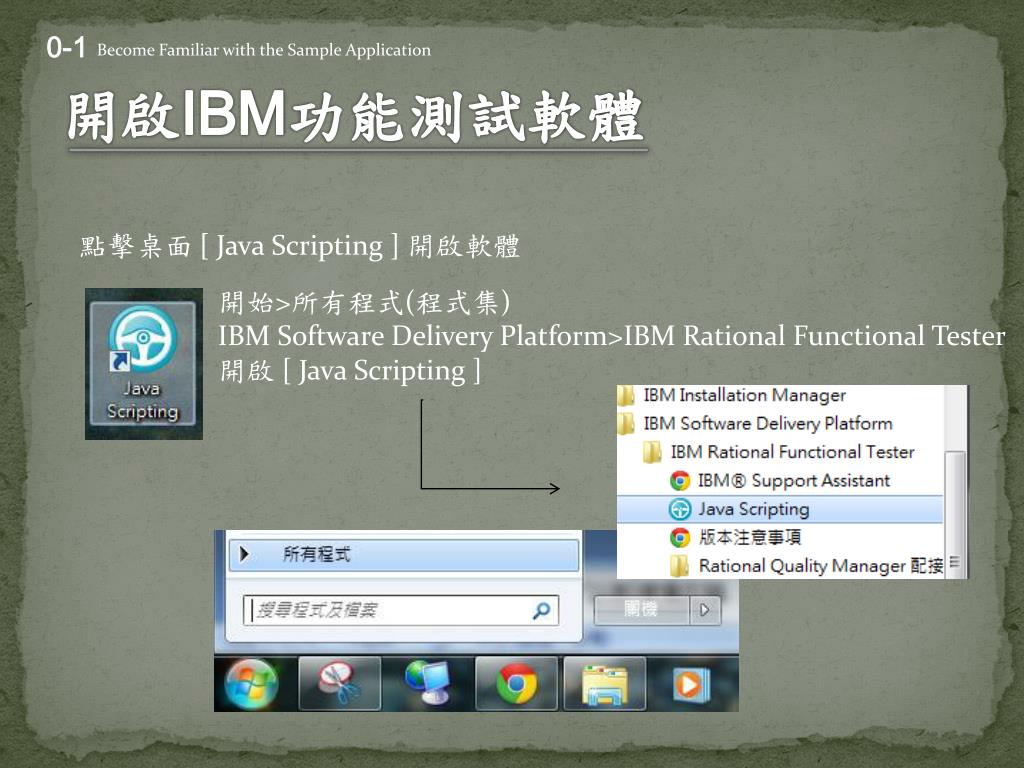
Task: Open the IBM® Support Assistant entry
Action: click(x=780, y=481)
